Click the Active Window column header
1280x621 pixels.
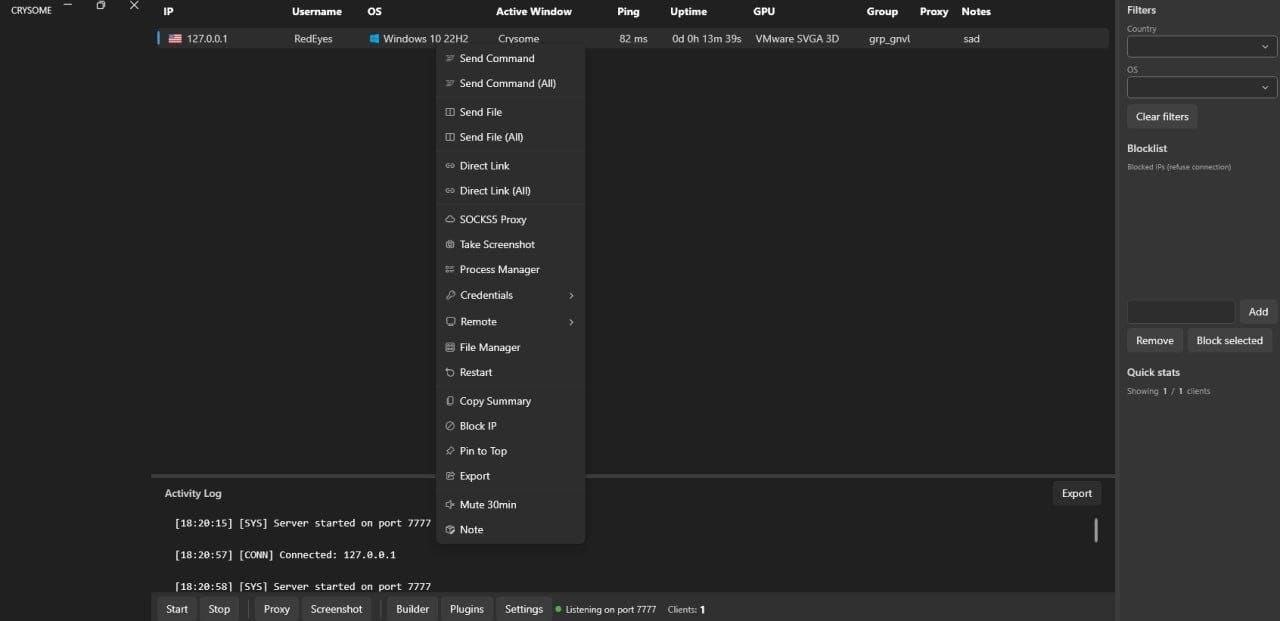point(534,12)
